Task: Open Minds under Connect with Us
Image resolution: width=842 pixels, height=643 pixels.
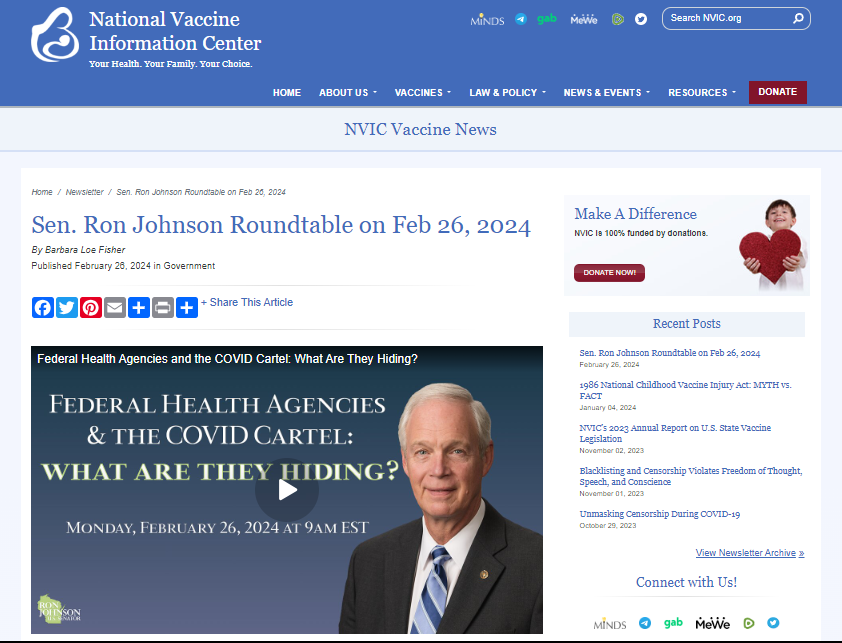Action: pos(609,624)
